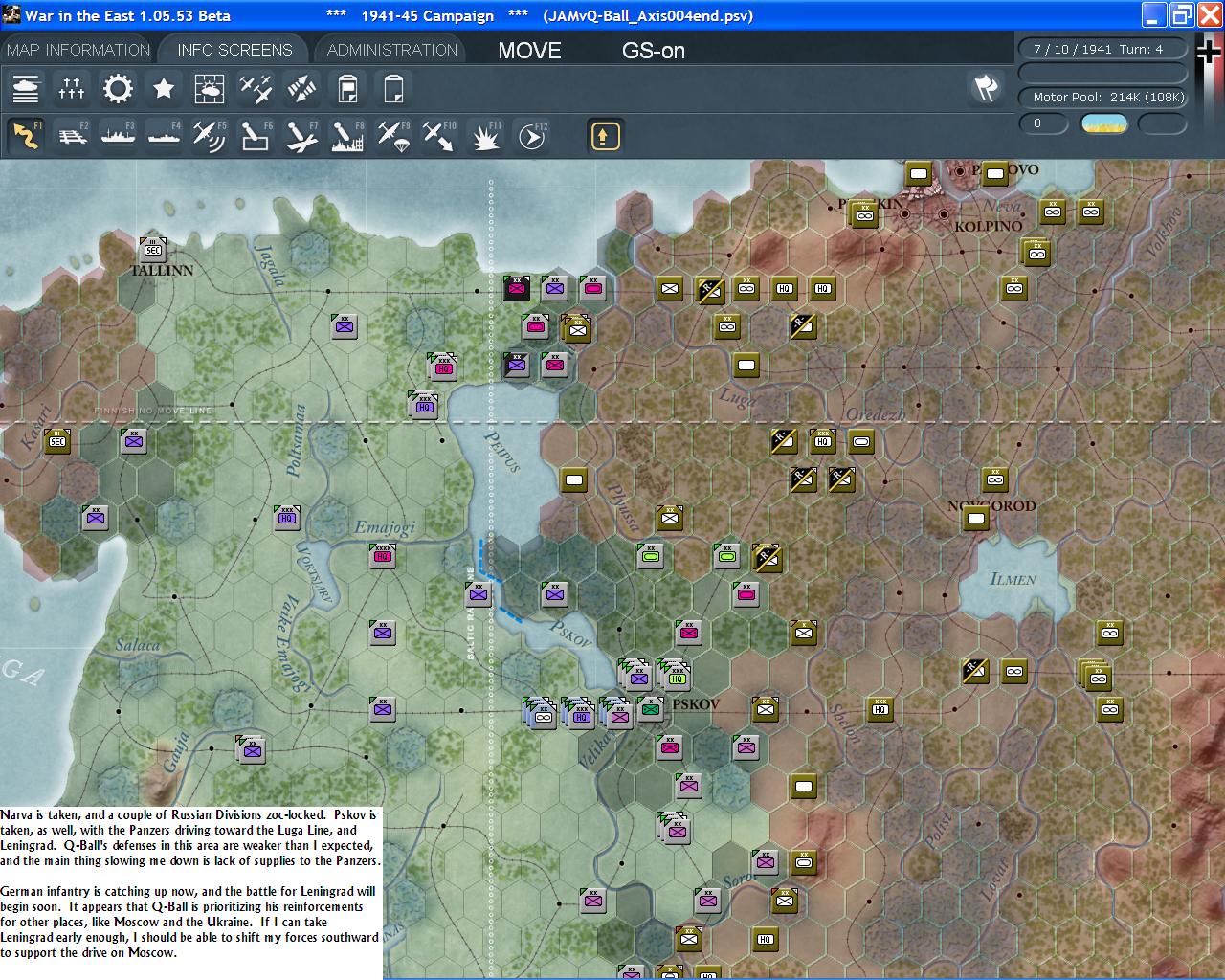Image resolution: width=1225 pixels, height=980 pixels.
Task: Click the crossed arrows icon in top toolbar
Action: (301, 89)
